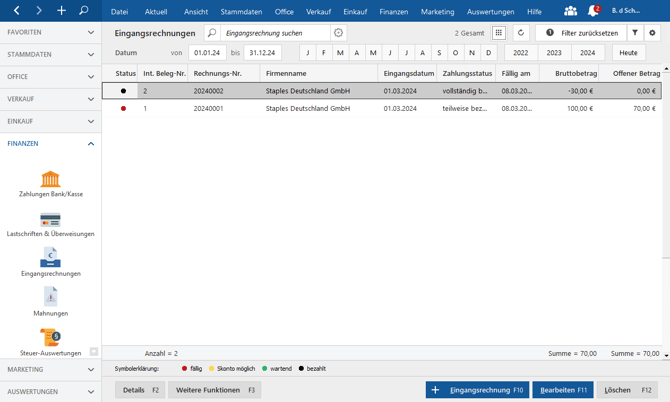Toggle the 2024 year filter
Image resolution: width=670 pixels, height=402 pixels.
587,53
